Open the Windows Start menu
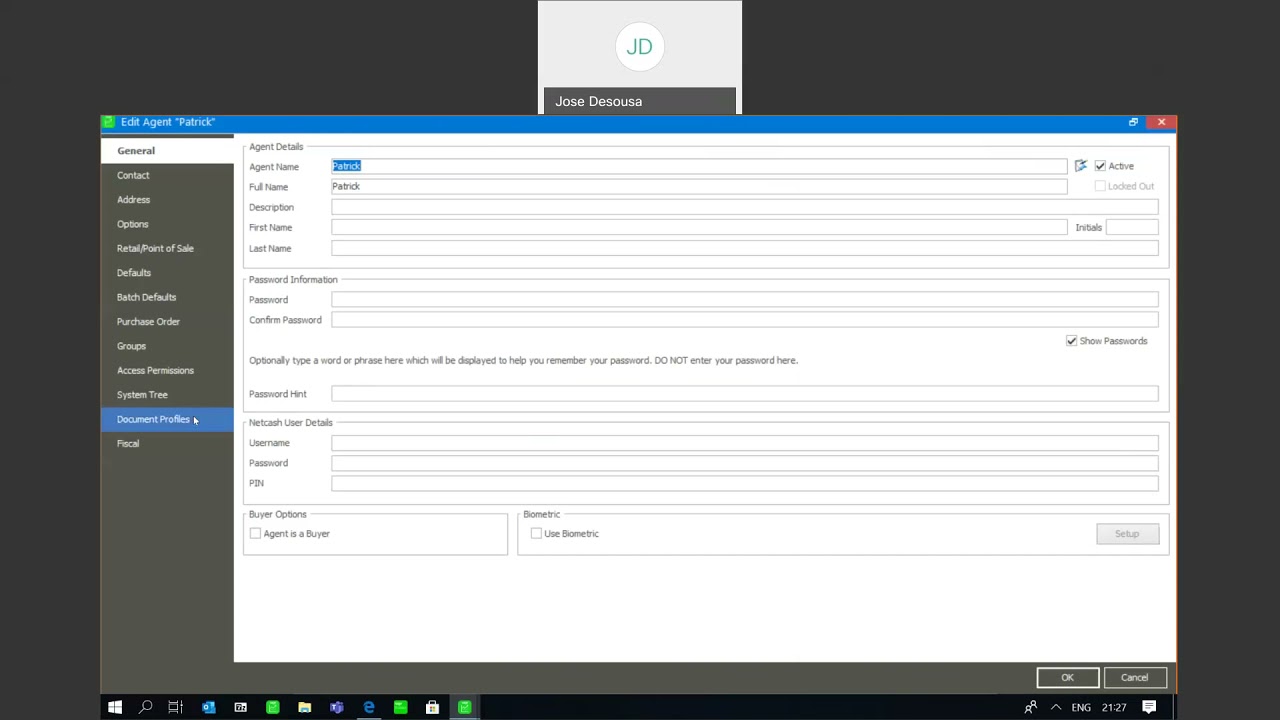This screenshot has width=1280, height=720. 115,707
